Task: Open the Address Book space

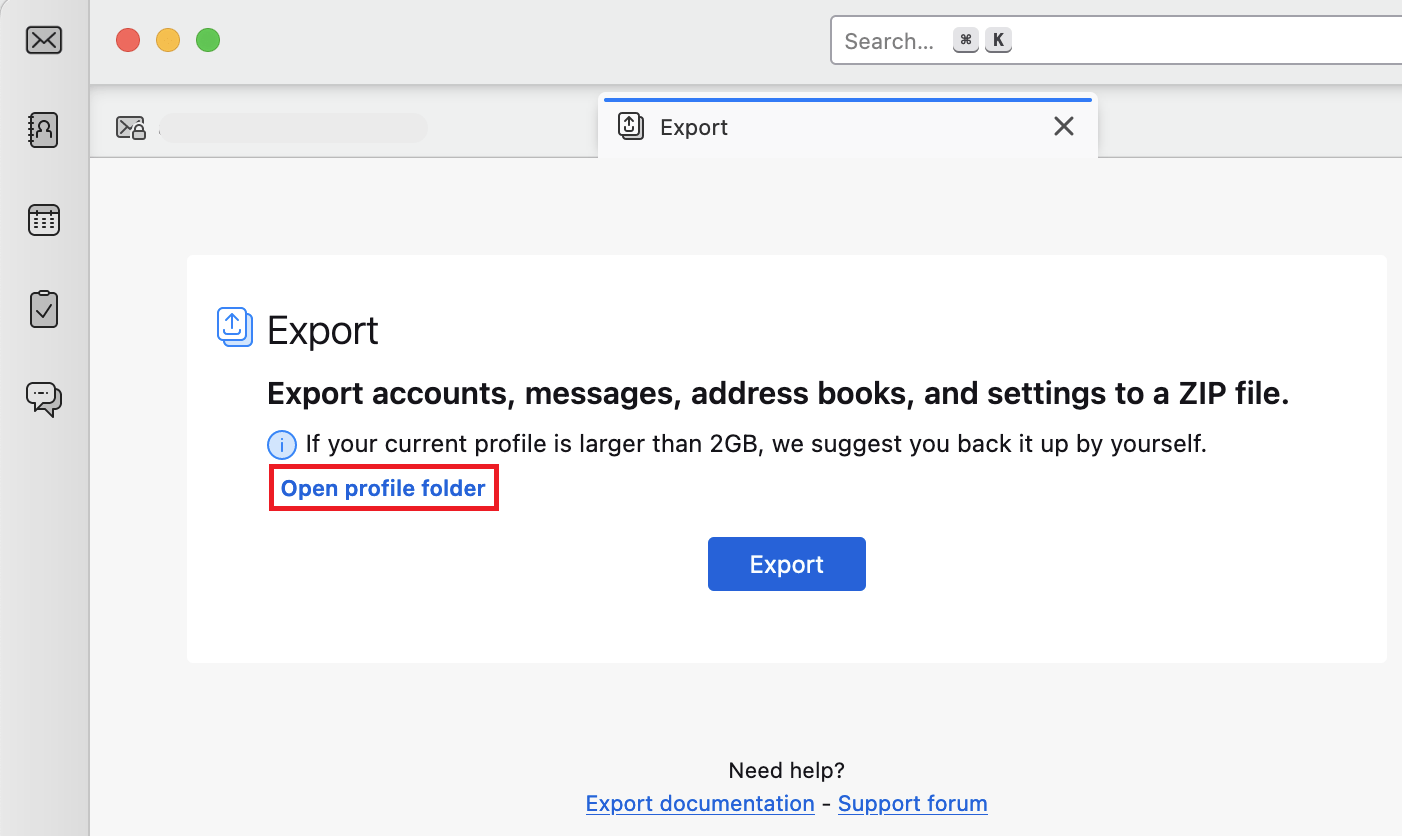Action: click(x=44, y=129)
